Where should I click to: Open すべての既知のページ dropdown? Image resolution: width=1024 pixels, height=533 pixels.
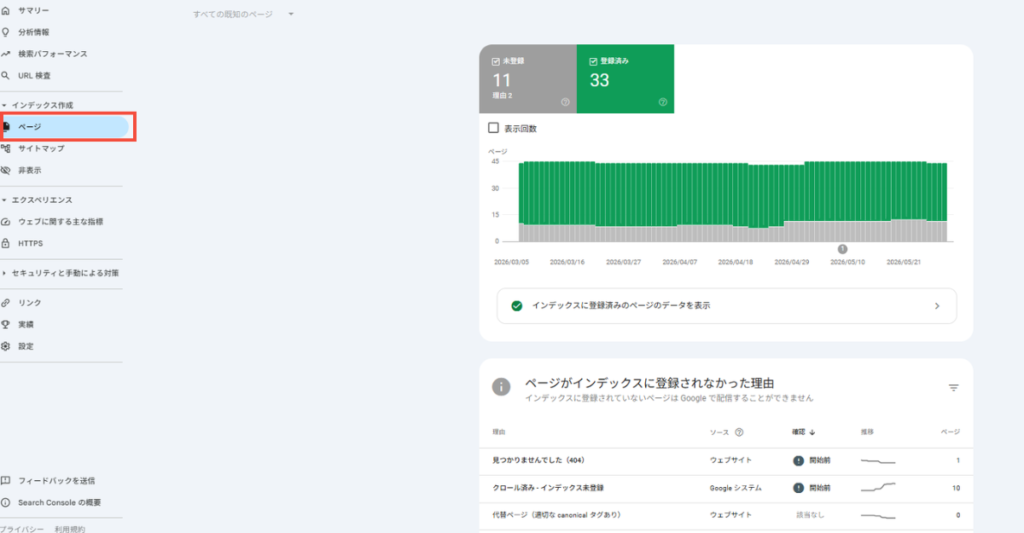(243, 14)
